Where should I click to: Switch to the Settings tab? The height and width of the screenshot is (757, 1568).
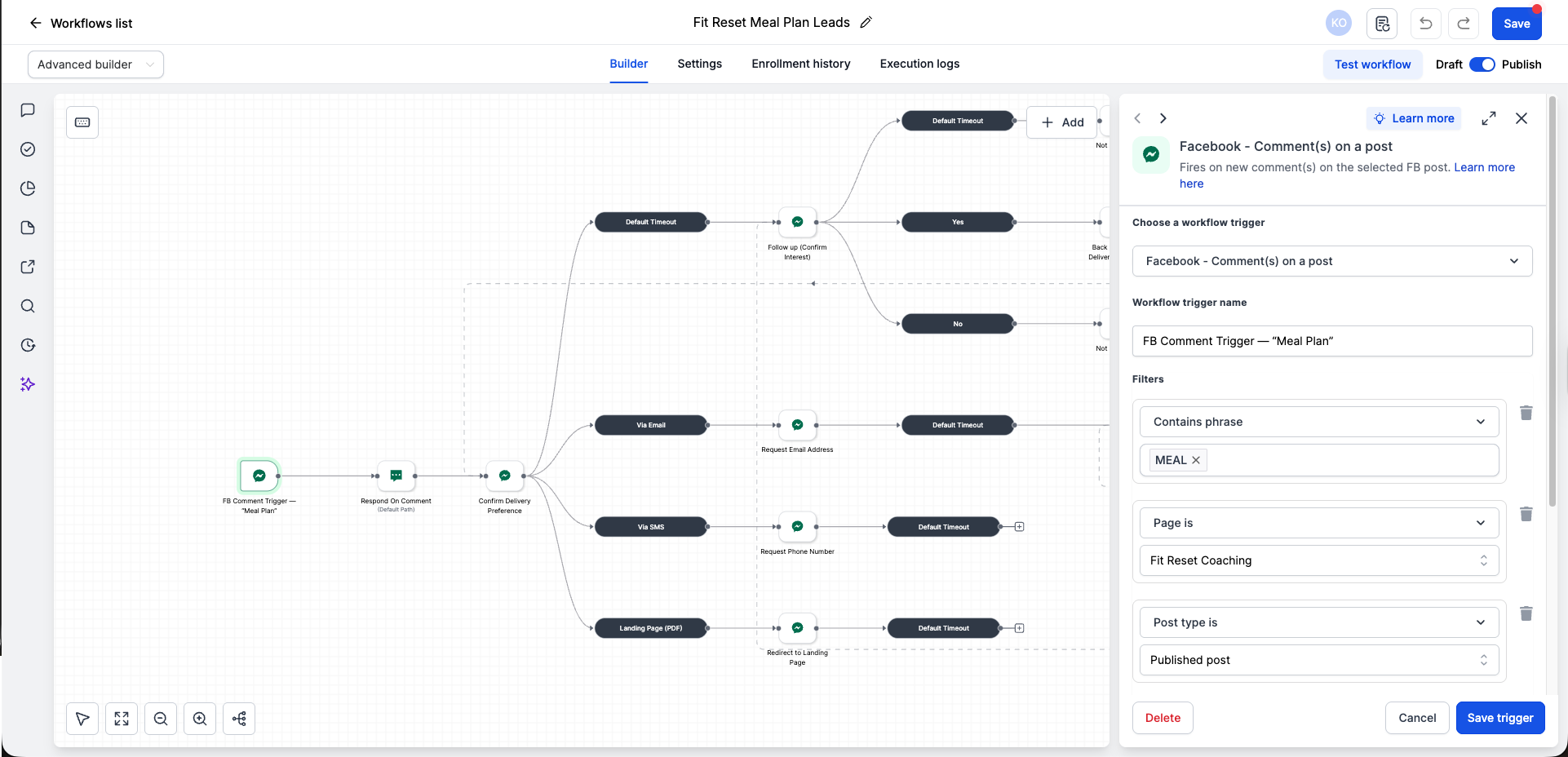700,64
